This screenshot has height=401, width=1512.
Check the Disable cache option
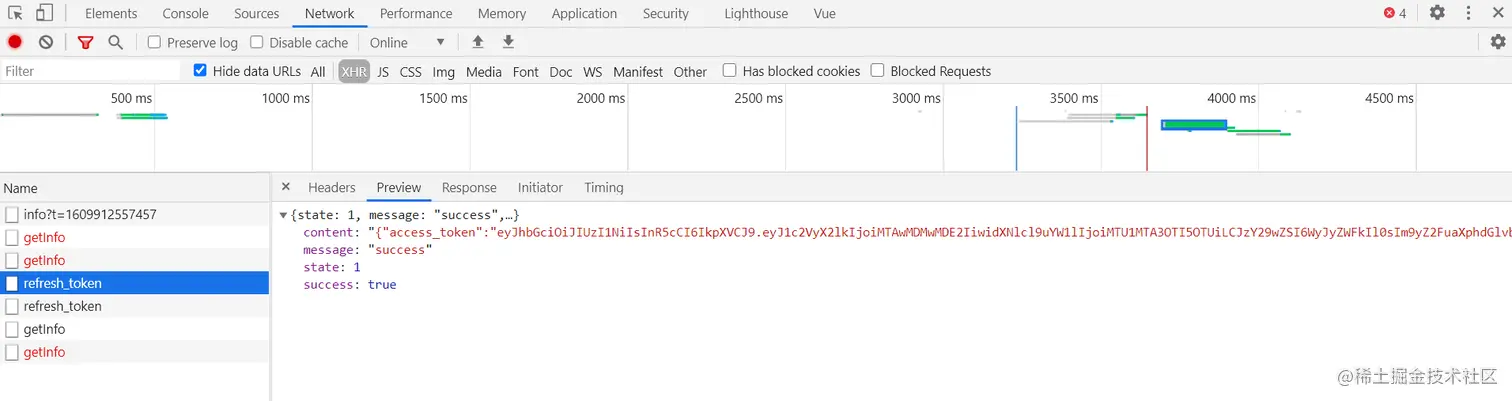tap(257, 42)
